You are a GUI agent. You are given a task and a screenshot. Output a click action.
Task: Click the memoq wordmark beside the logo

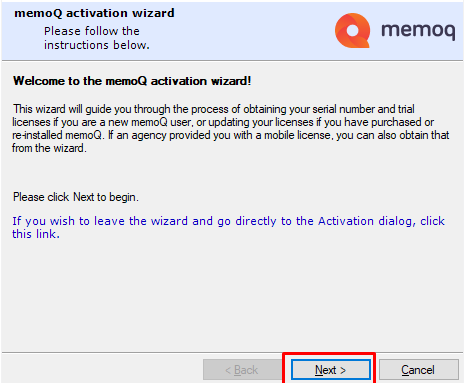418,31
